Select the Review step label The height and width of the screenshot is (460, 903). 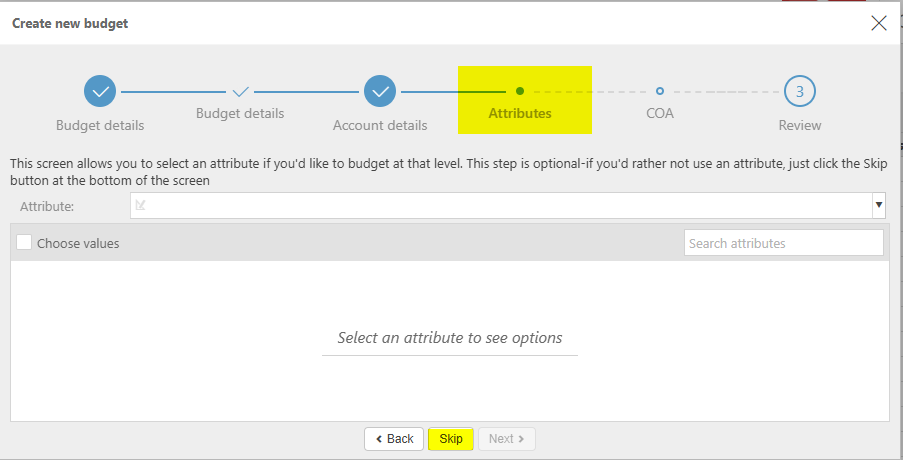pos(800,126)
